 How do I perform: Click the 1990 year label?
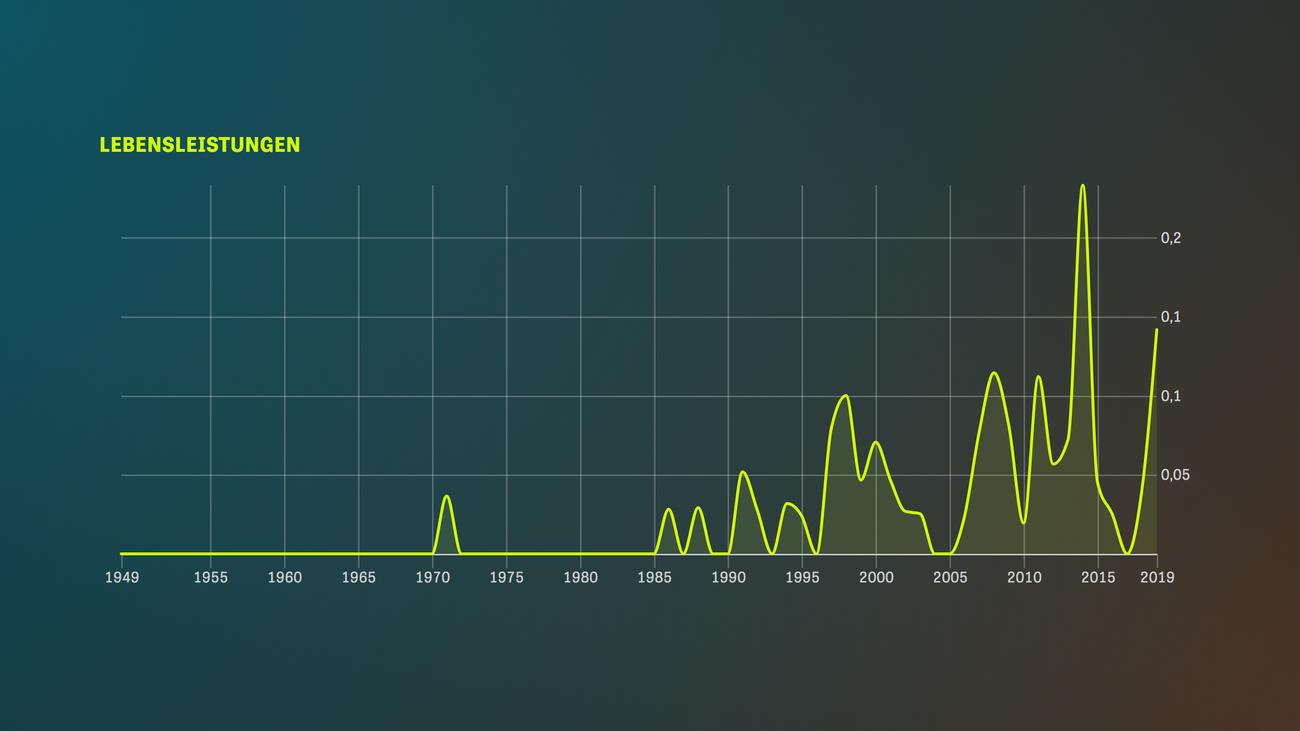coord(728,578)
